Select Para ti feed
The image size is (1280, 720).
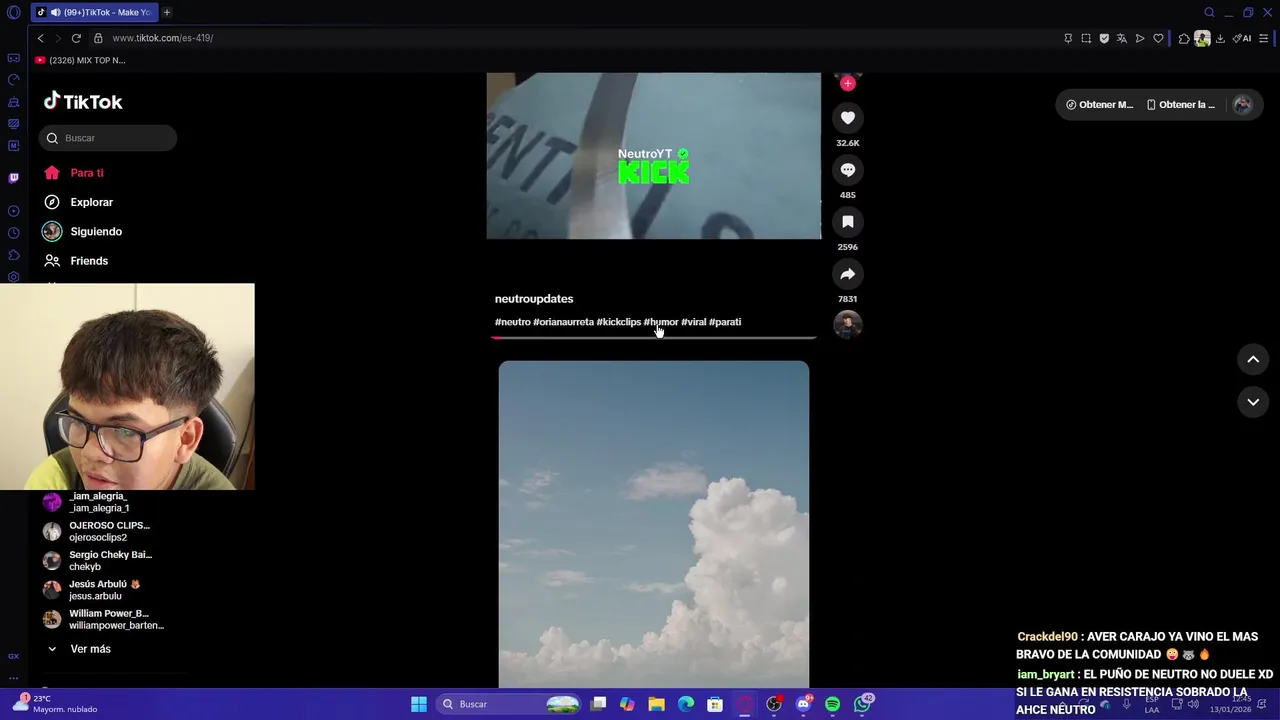[75, 173]
